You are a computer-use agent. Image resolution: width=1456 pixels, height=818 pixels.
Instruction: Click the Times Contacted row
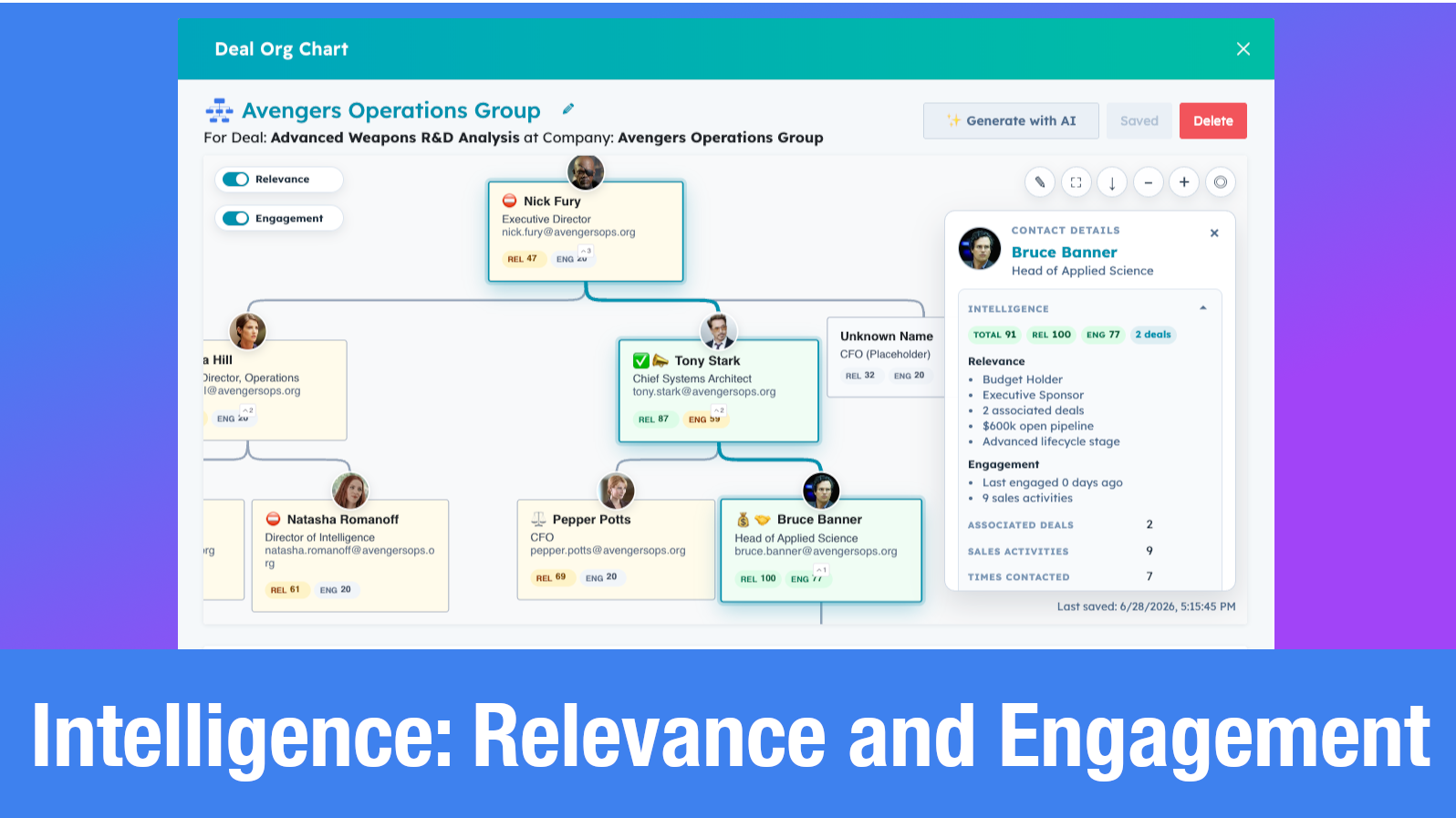click(1089, 577)
